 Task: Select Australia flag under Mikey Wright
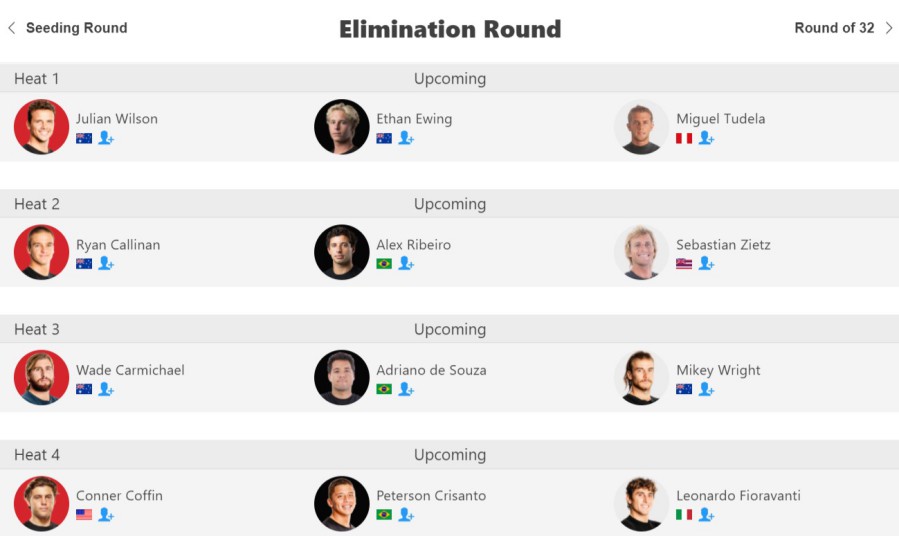coord(684,389)
